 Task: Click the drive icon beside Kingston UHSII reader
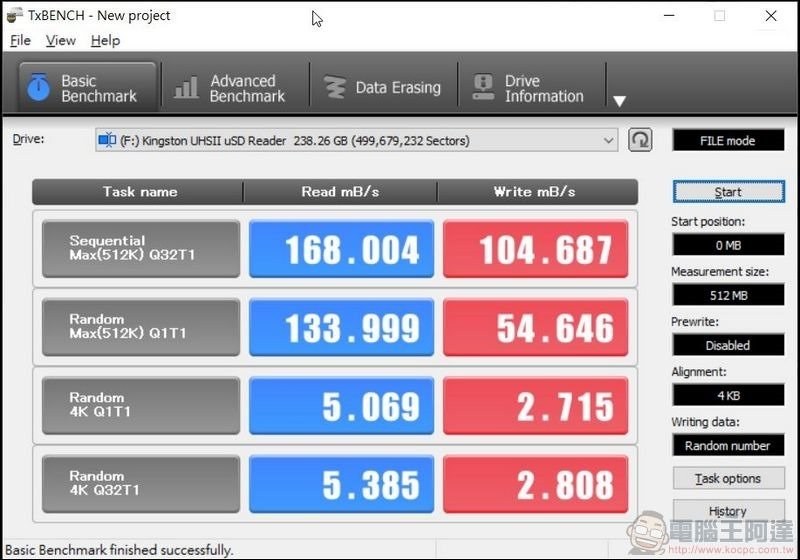pyautogui.click(x=107, y=141)
